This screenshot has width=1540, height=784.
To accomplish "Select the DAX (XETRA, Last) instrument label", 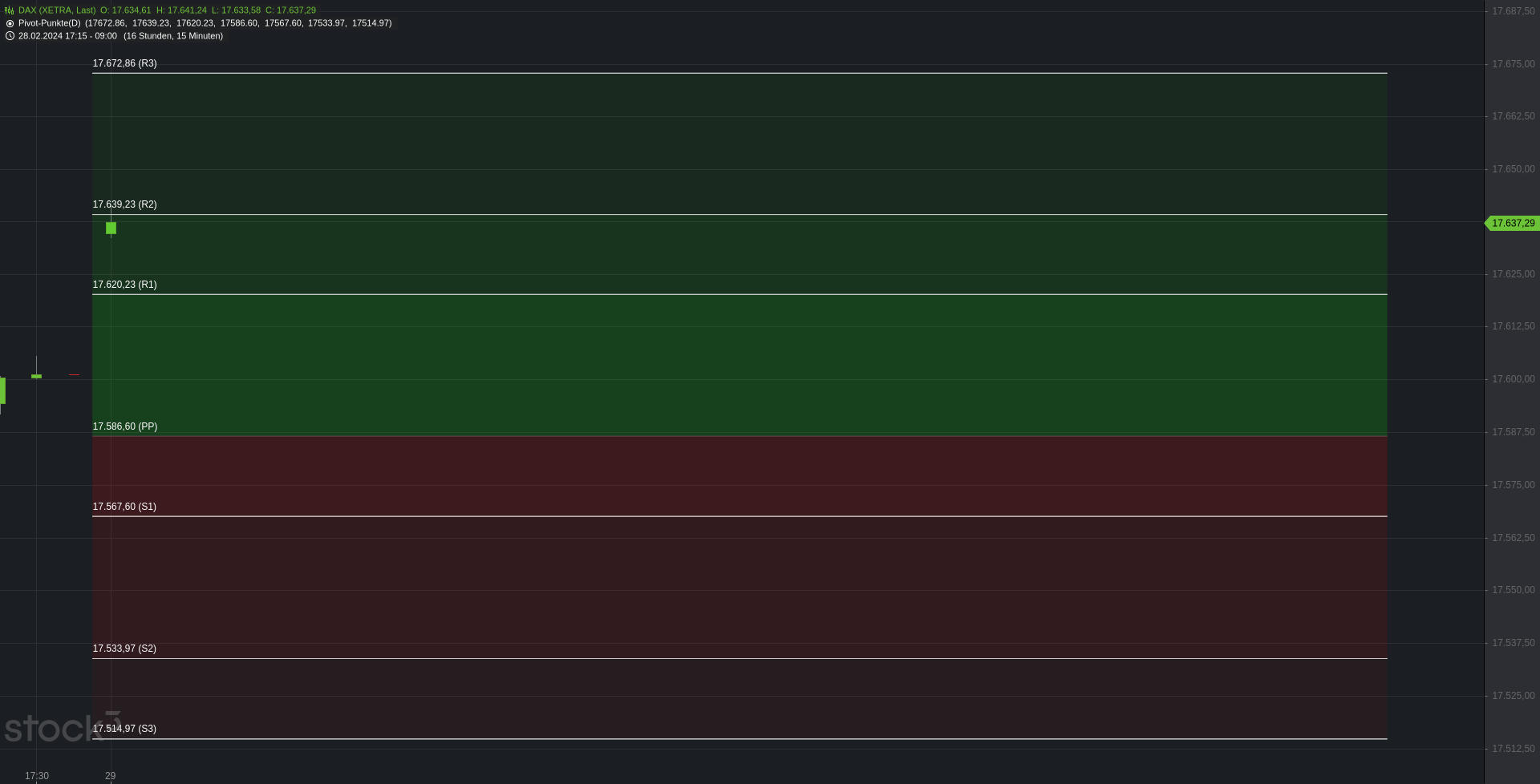I will click(57, 10).
